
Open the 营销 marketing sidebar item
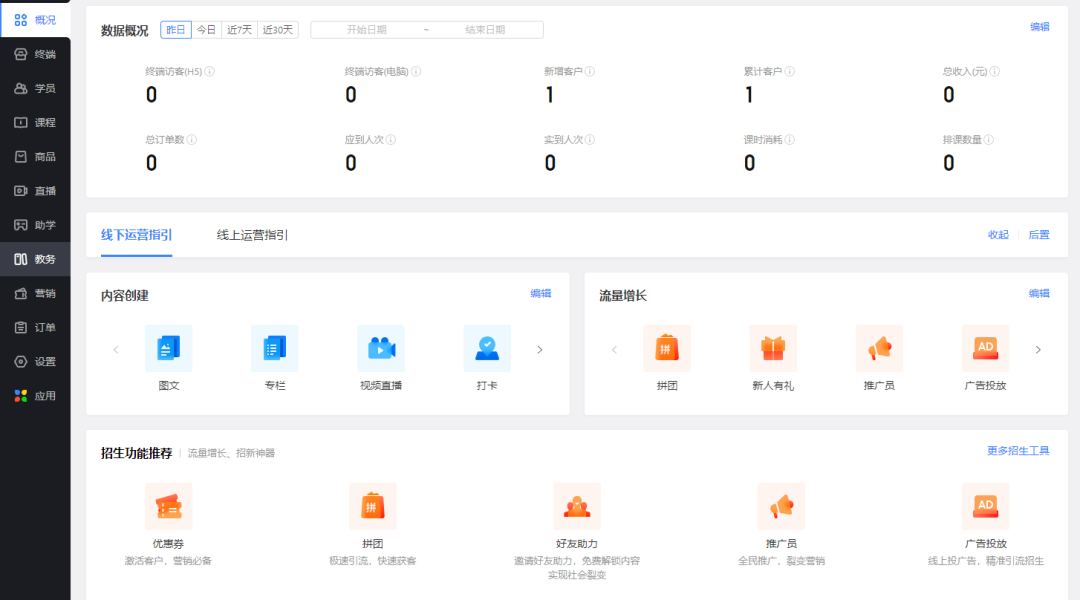click(x=35, y=293)
